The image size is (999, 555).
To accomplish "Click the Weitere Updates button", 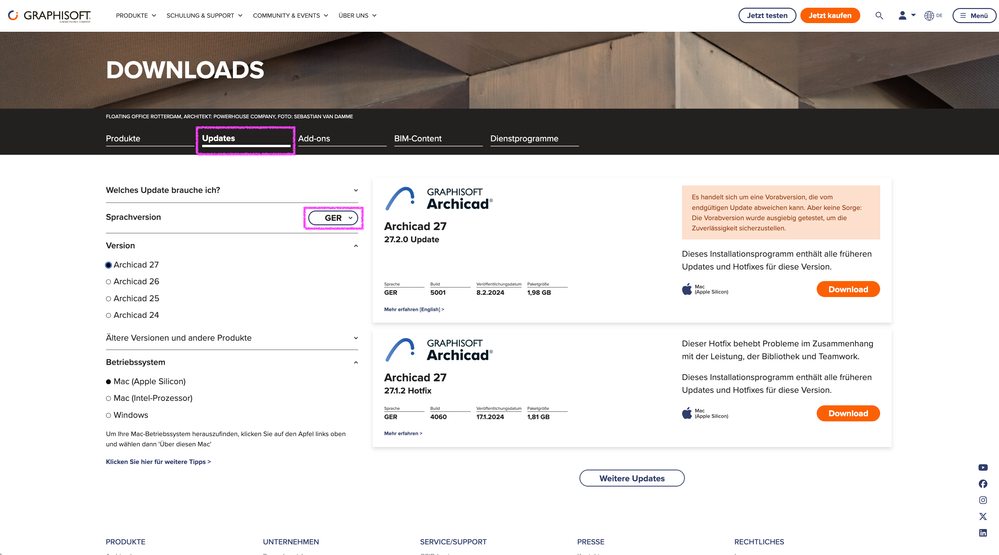I will (632, 479).
